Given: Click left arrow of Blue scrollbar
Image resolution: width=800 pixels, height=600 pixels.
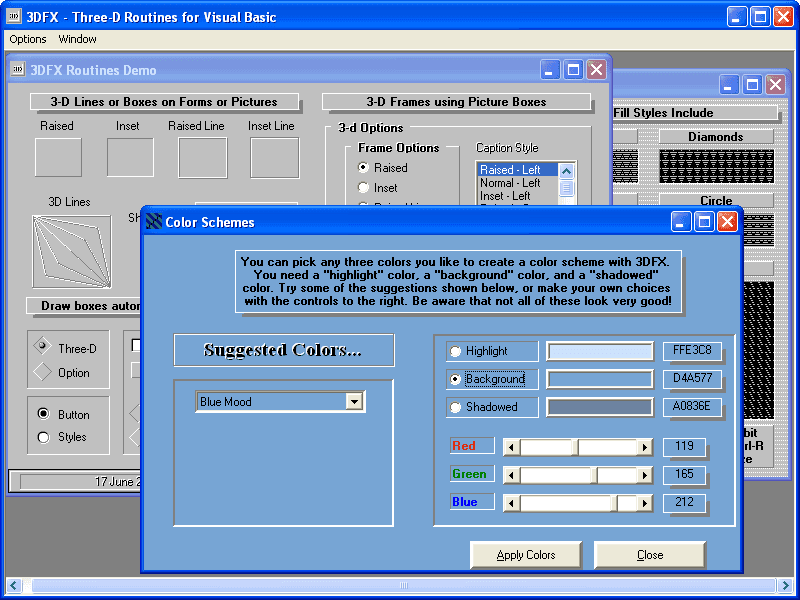Looking at the screenshot, I should tap(511, 504).
